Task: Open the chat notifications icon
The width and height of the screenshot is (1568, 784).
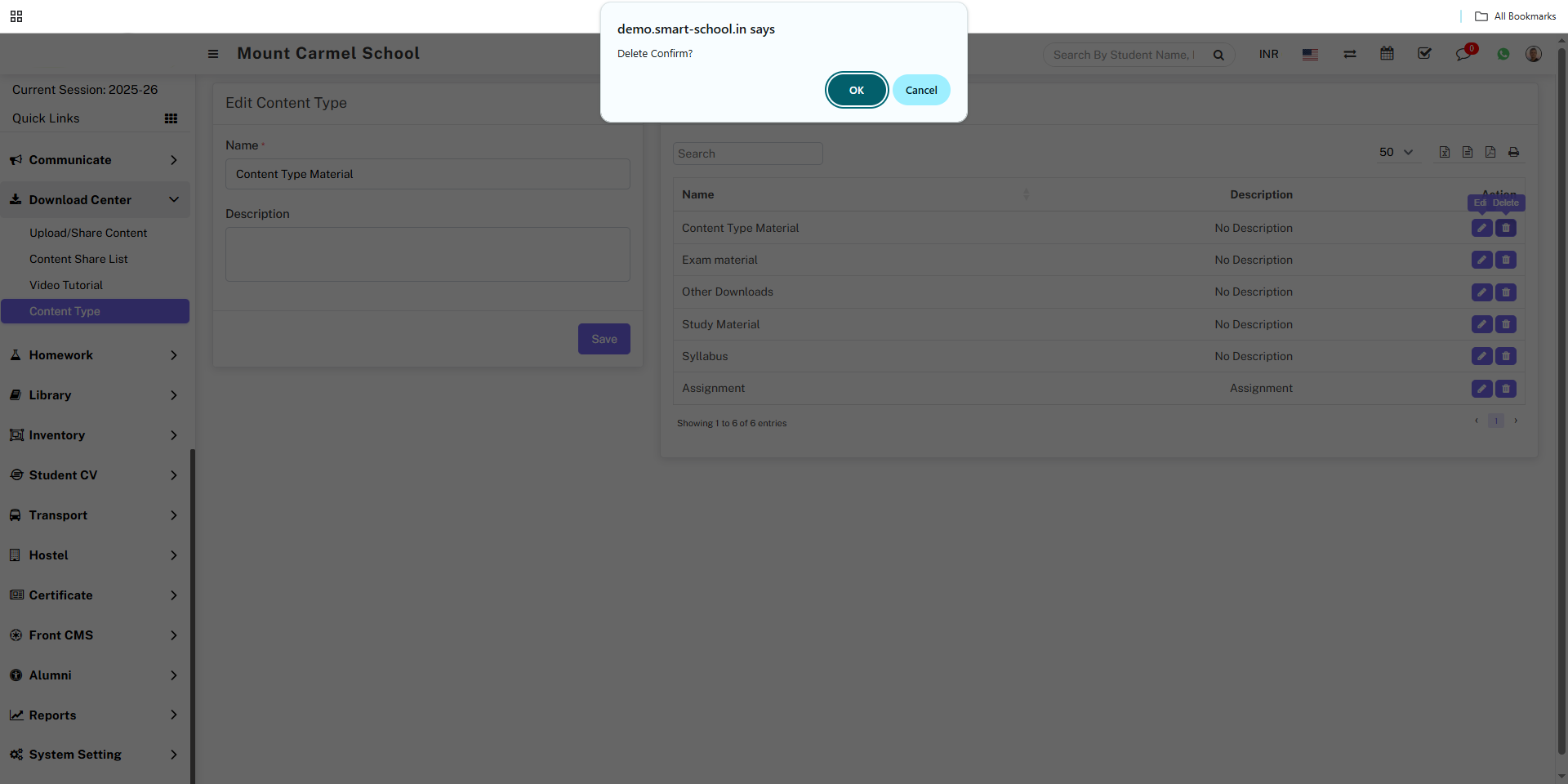Action: coord(1463,55)
